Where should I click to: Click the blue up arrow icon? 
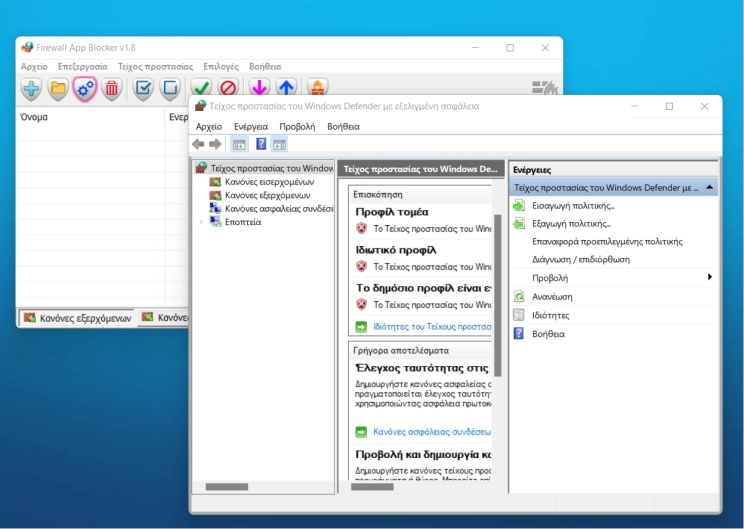tap(287, 87)
